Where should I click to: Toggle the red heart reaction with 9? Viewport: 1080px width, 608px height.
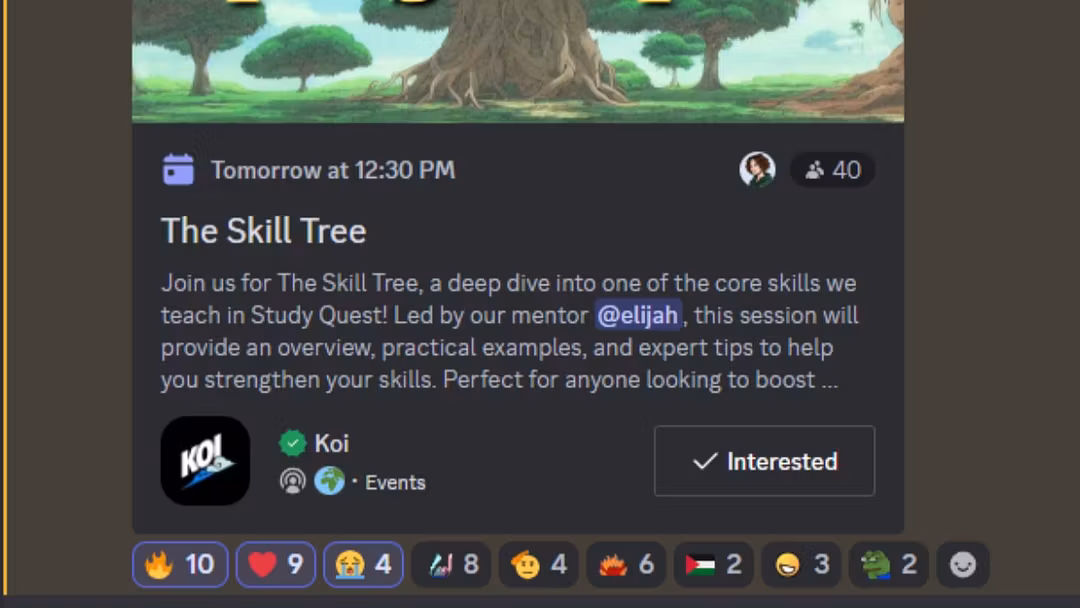(x=276, y=565)
